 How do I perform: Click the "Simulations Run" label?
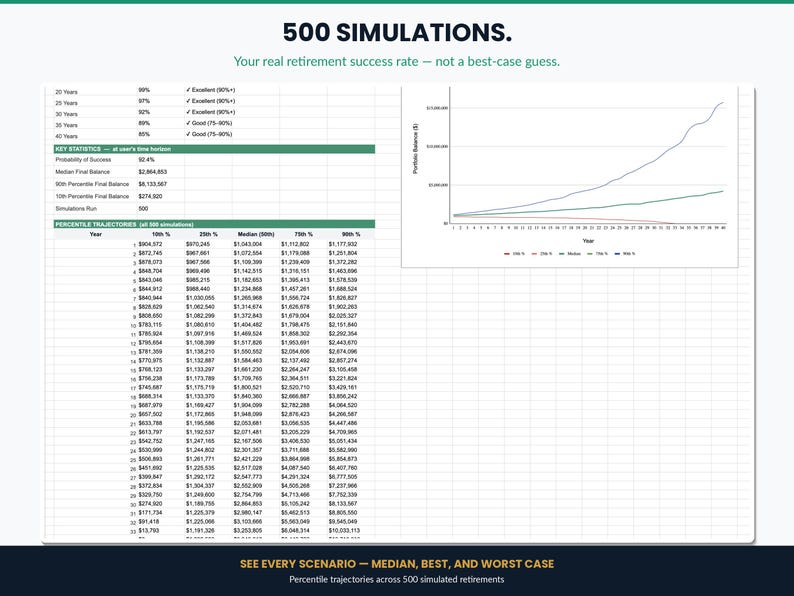point(76,208)
